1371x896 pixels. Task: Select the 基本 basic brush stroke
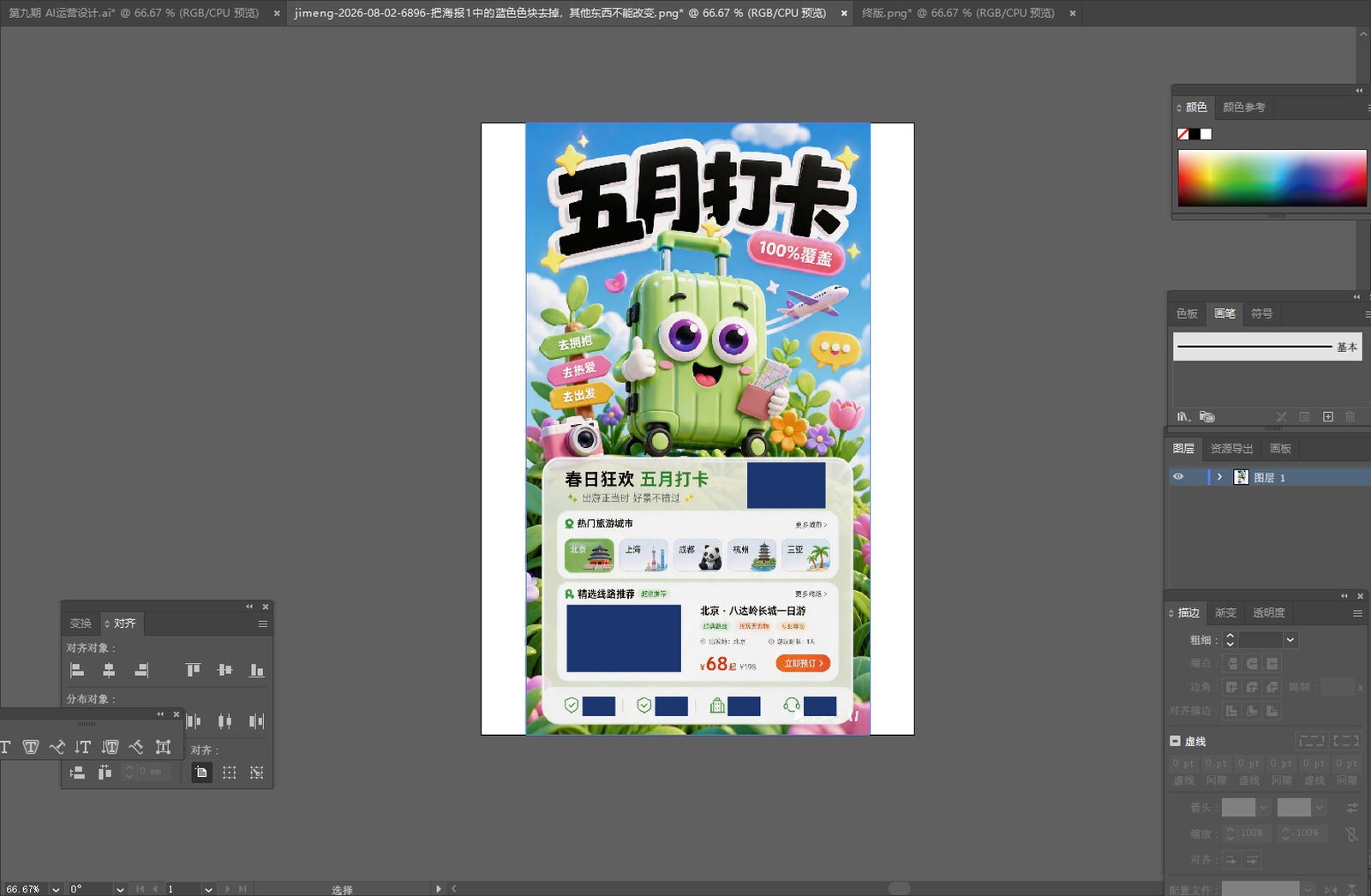click(x=1266, y=347)
